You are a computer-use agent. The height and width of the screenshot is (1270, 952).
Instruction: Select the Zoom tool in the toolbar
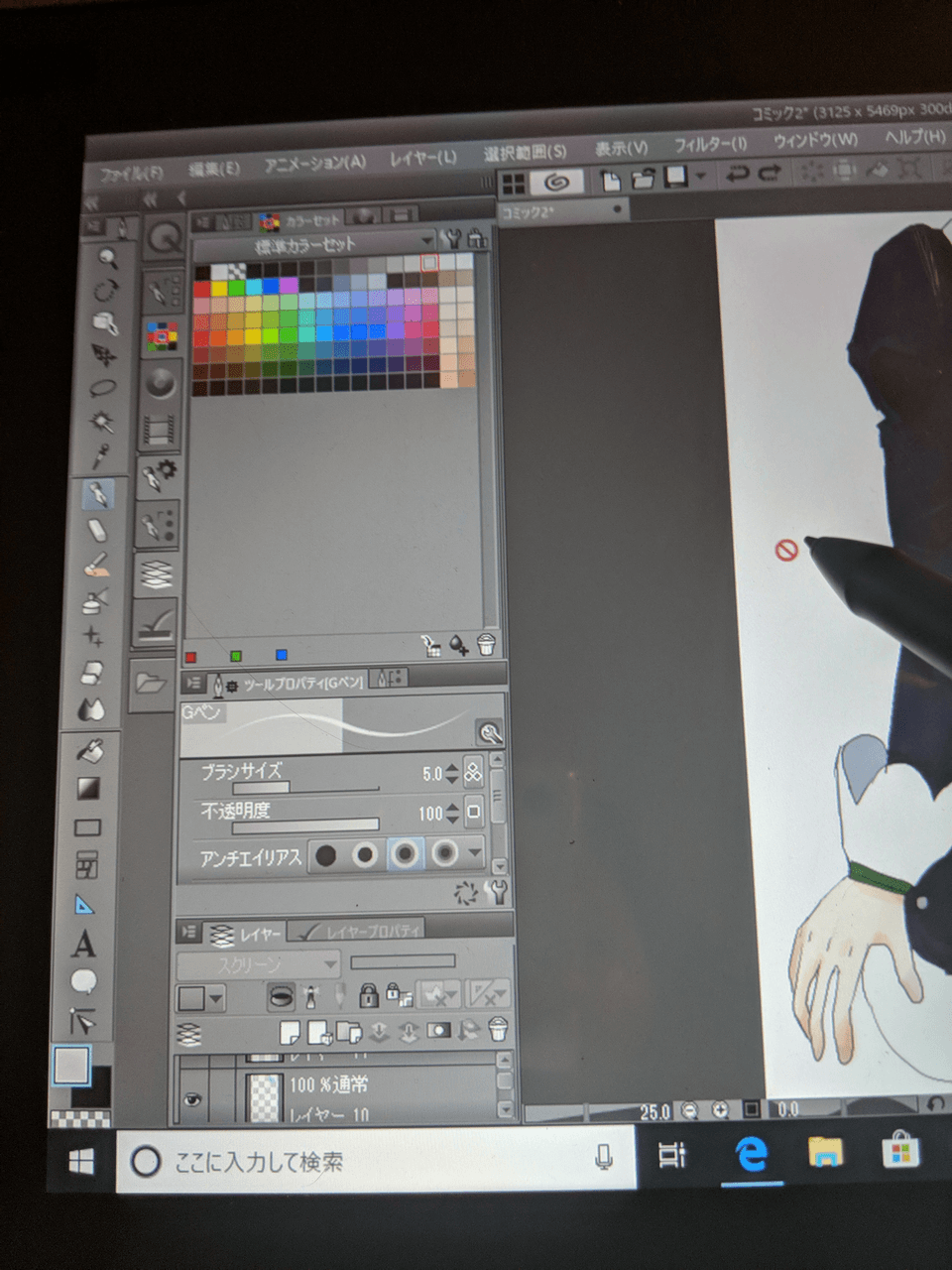pyautogui.click(x=106, y=257)
